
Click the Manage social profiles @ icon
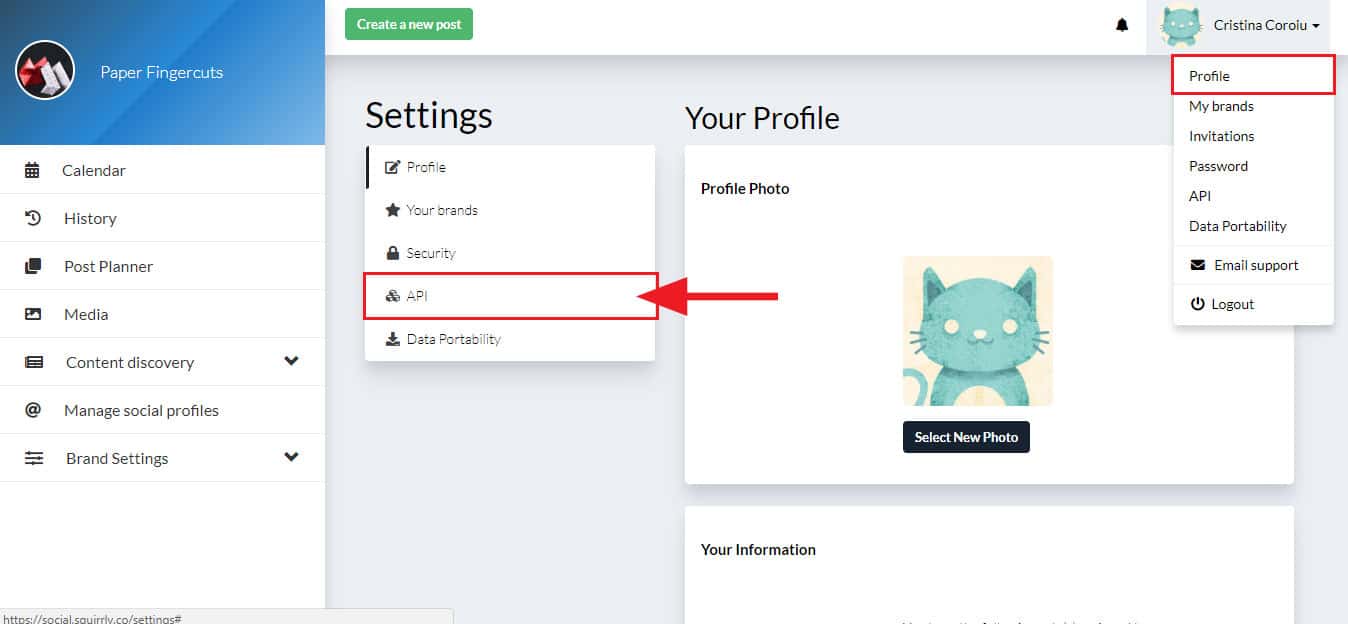(33, 410)
